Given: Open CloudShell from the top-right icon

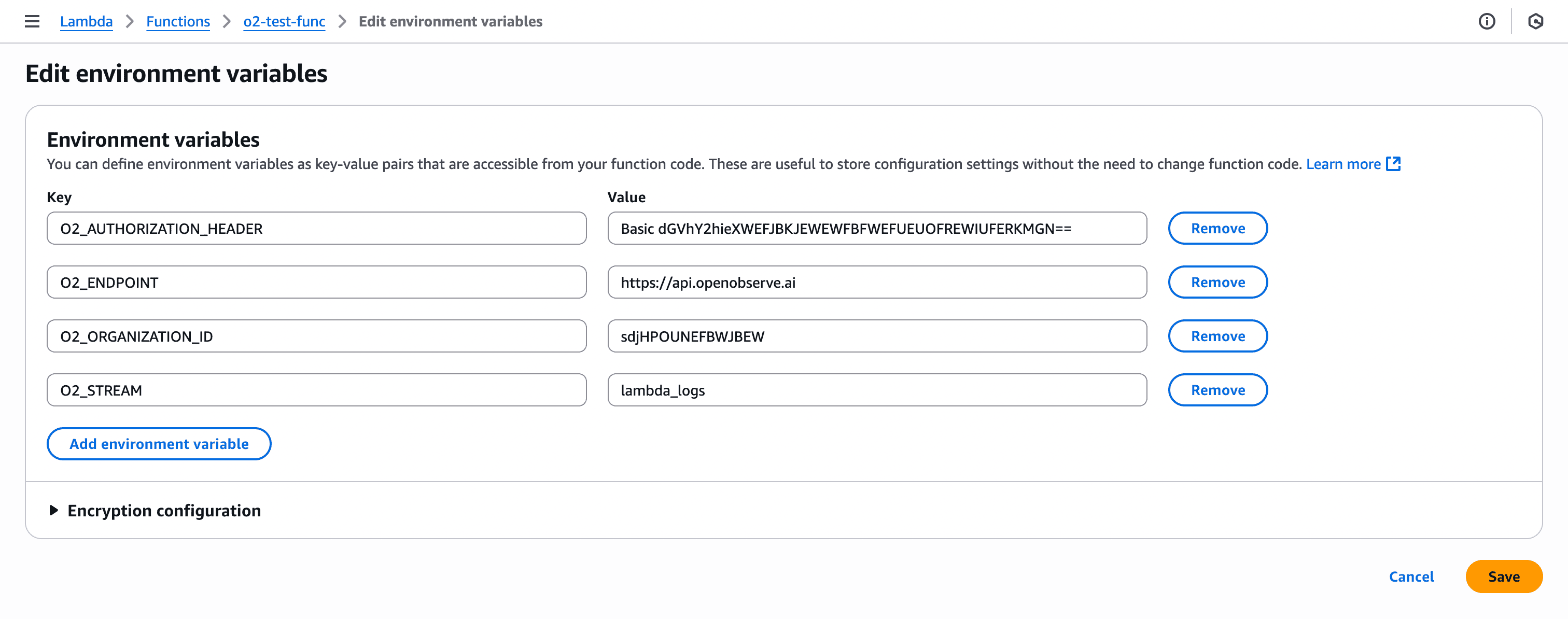Looking at the screenshot, I should tap(1535, 21).
